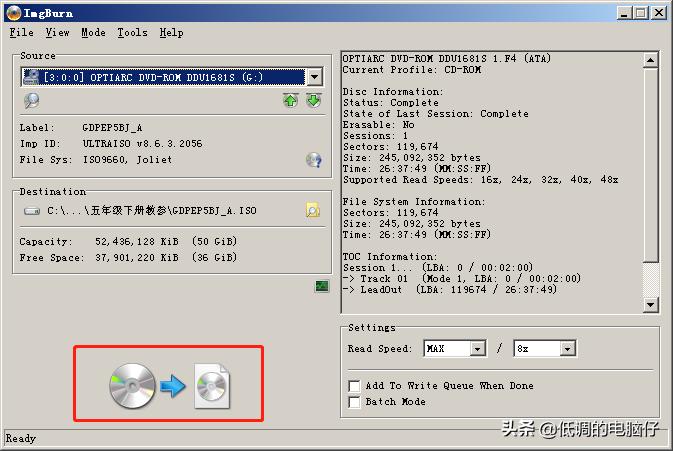Open the Source drive dropdown
Image resolution: width=673 pixels, height=451 pixels.
(315, 77)
